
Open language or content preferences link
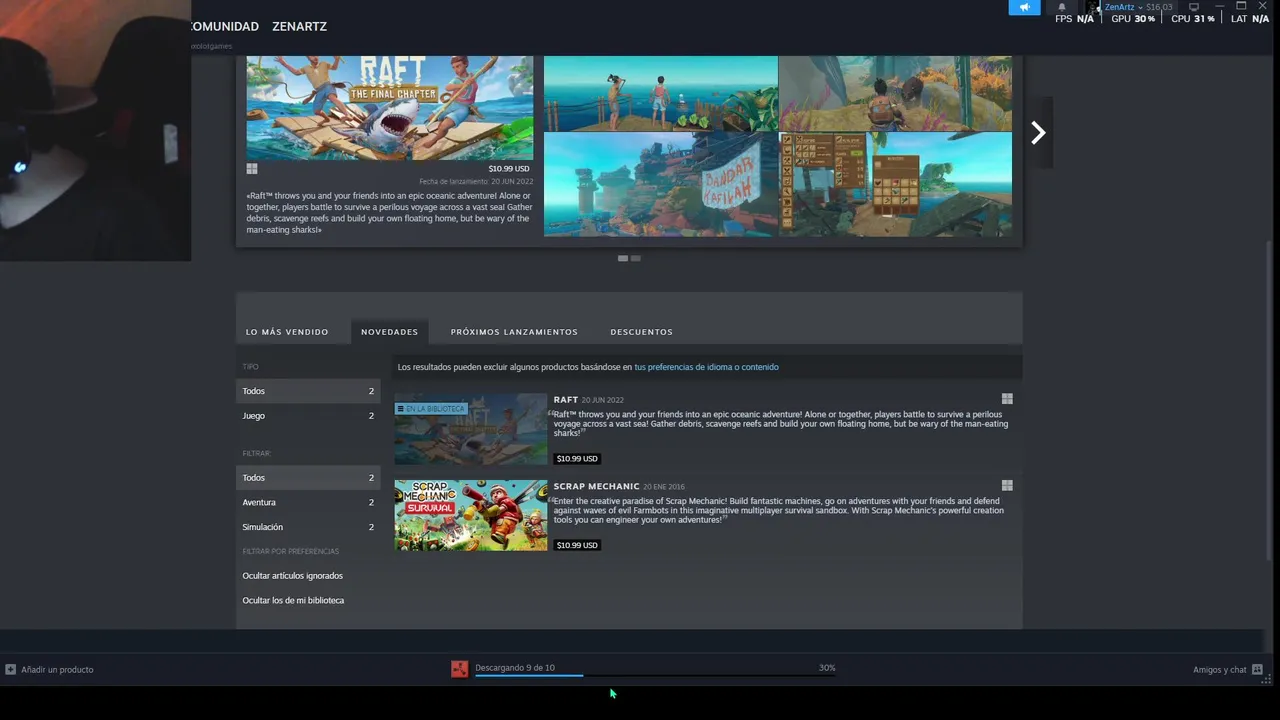click(706, 367)
